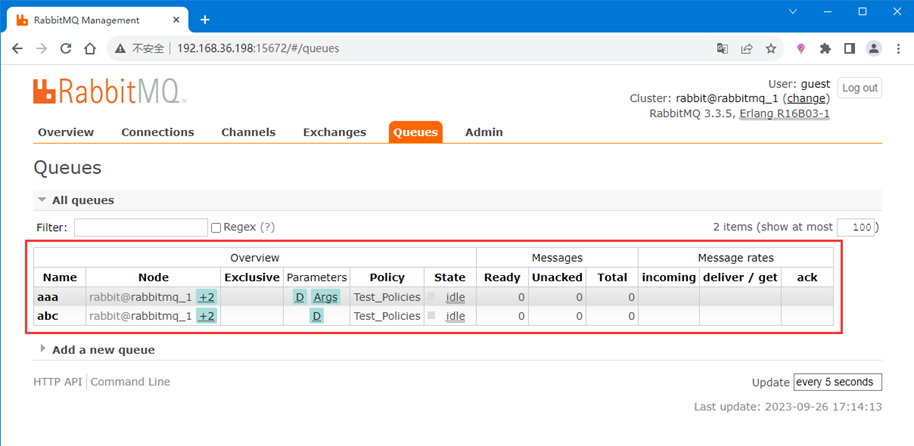Click the browser forward arrow
This screenshot has height=446, width=914.
tap(41, 49)
